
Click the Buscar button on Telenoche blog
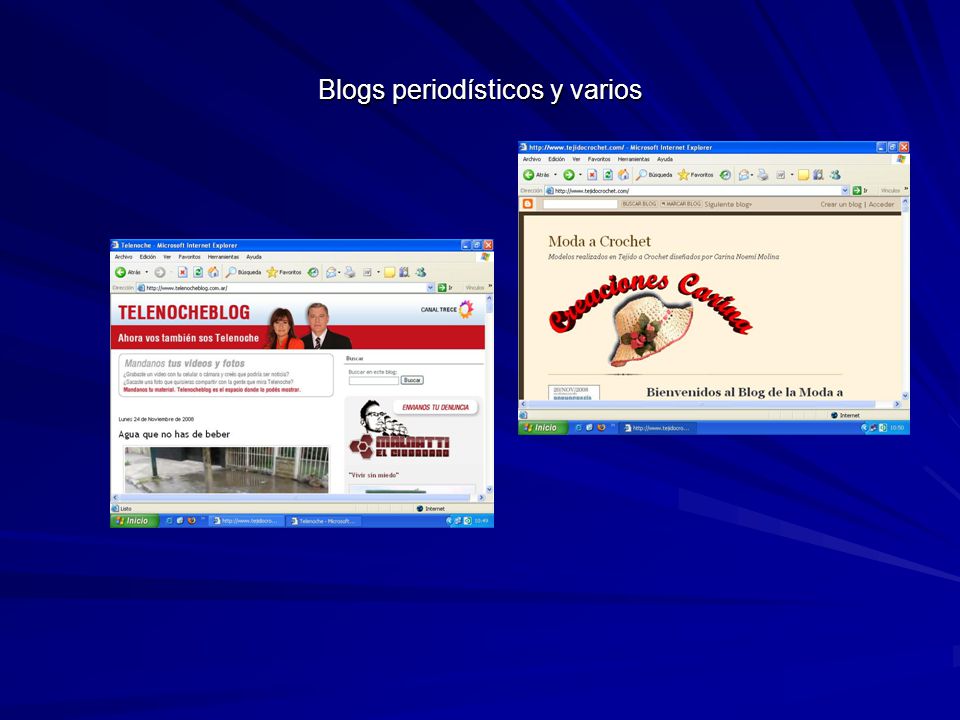pos(412,380)
